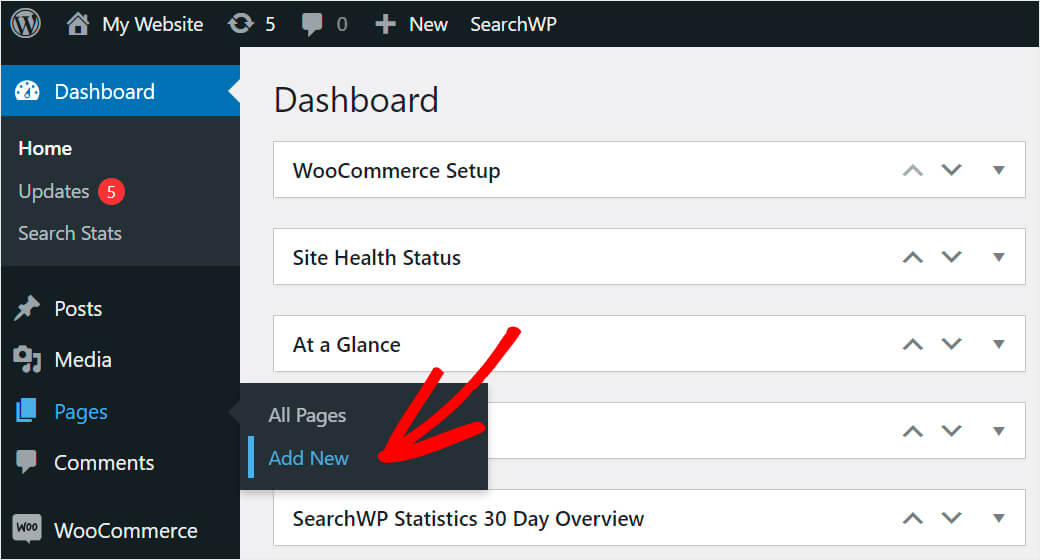Viewport: 1040px width, 560px height.
Task: Open the WordPress logo menu
Action: [x=26, y=24]
